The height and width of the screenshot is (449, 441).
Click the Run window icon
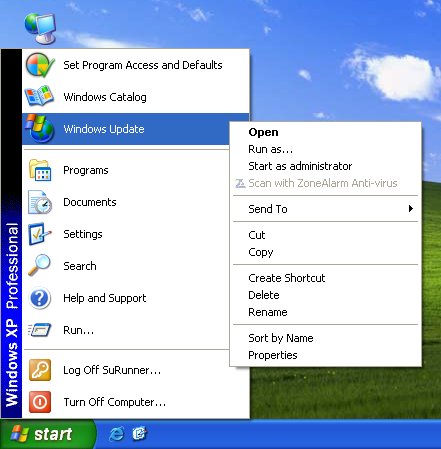click(x=40, y=330)
